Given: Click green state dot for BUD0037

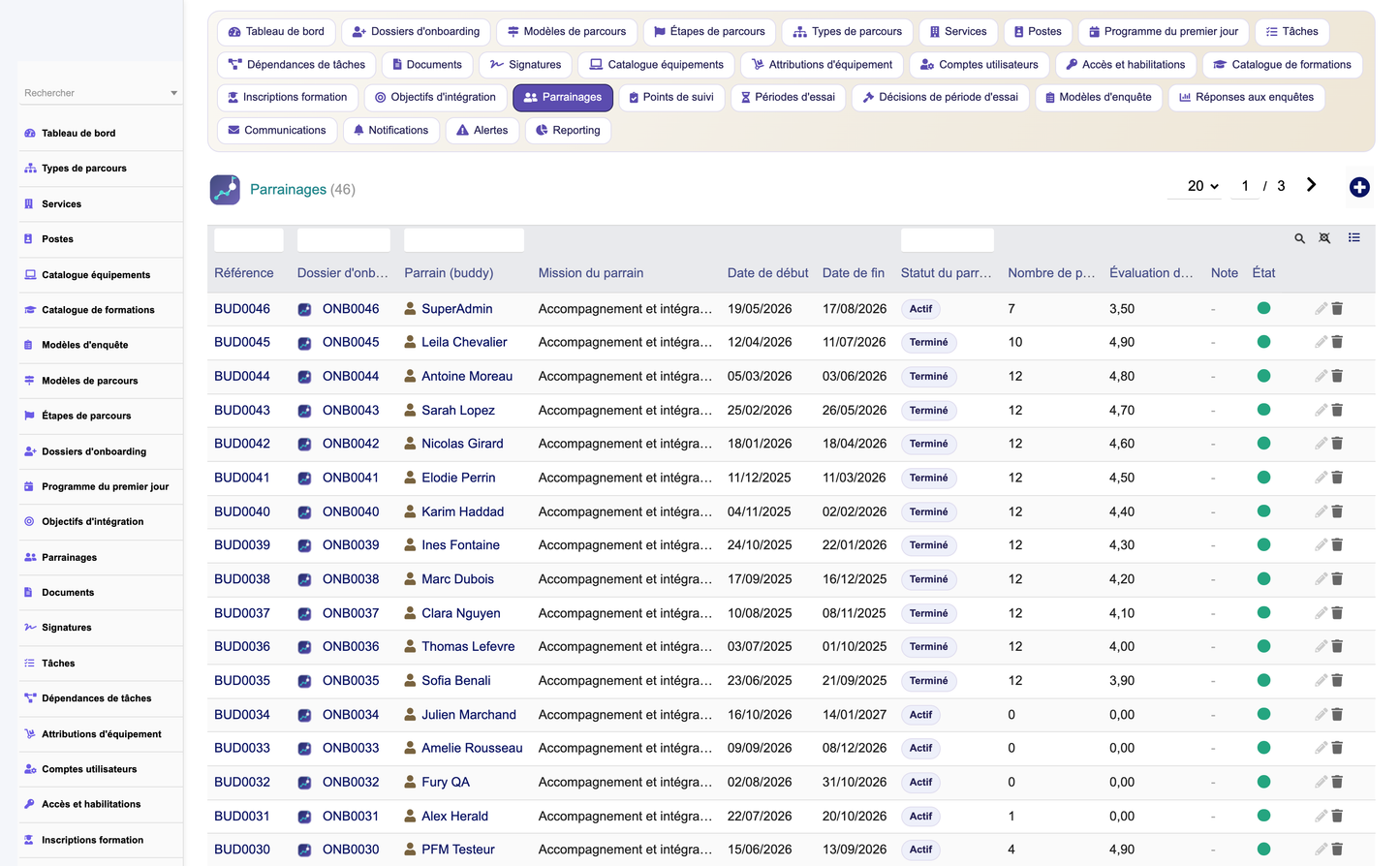Looking at the screenshot, I should (x=1263, y=612).
